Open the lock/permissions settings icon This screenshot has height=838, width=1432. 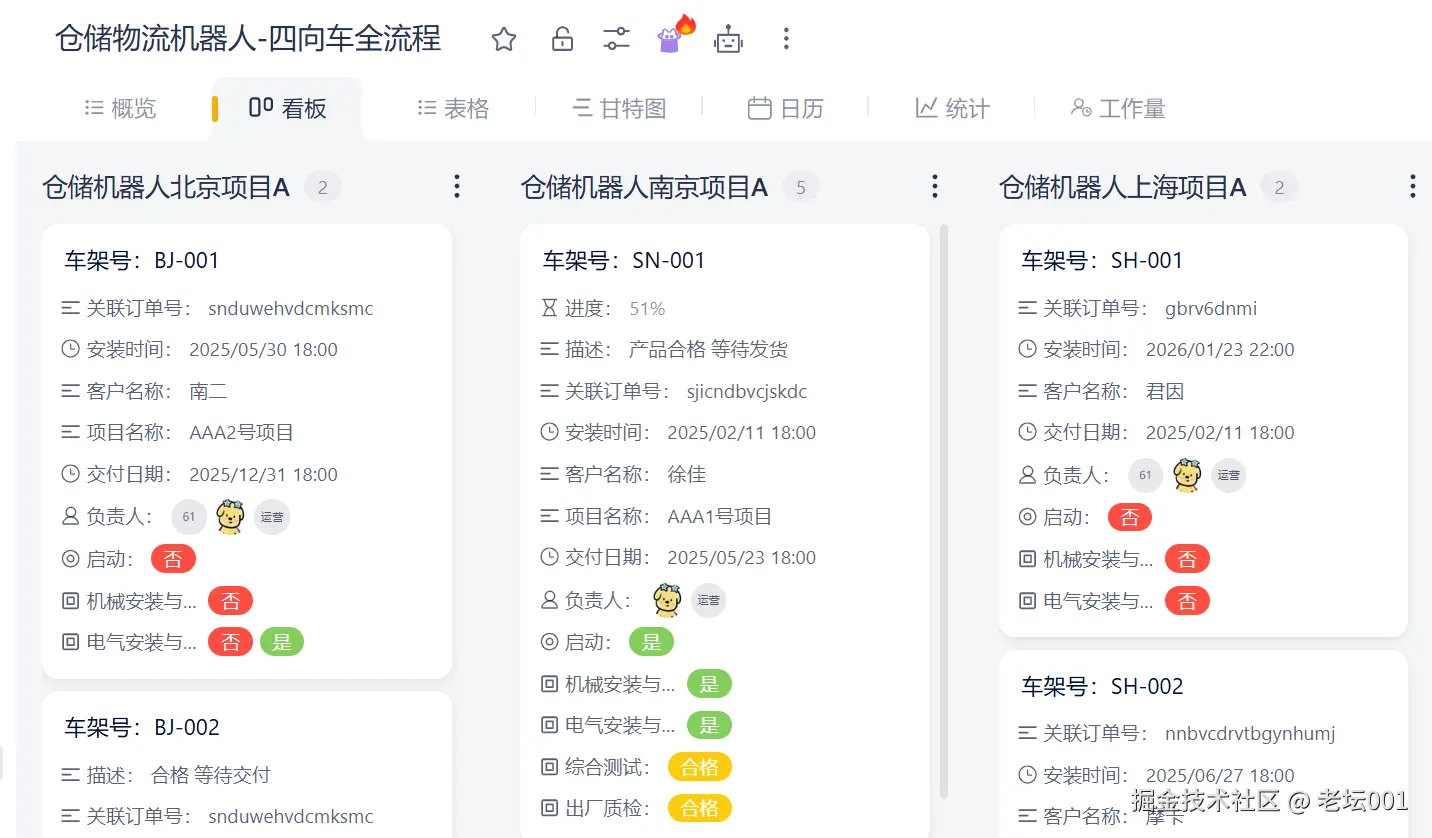click(561, 38)
